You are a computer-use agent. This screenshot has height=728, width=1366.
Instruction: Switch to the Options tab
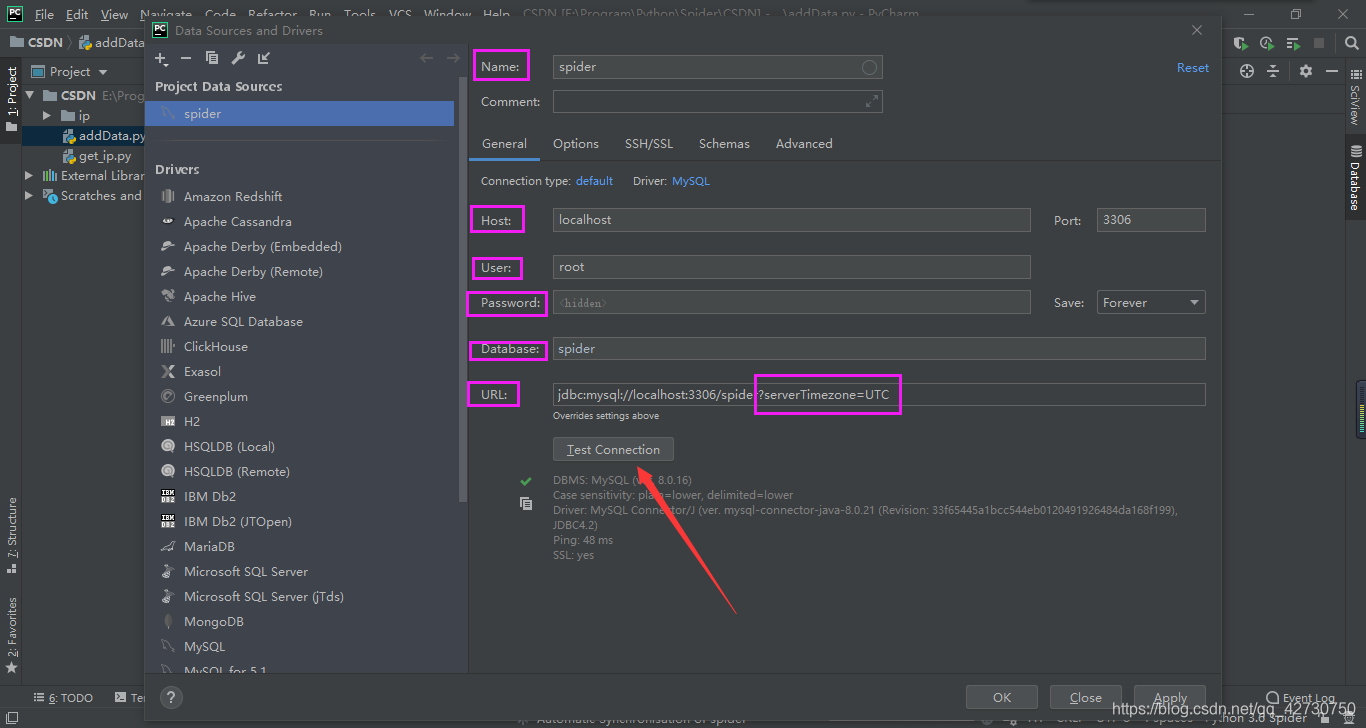point(576,143)
